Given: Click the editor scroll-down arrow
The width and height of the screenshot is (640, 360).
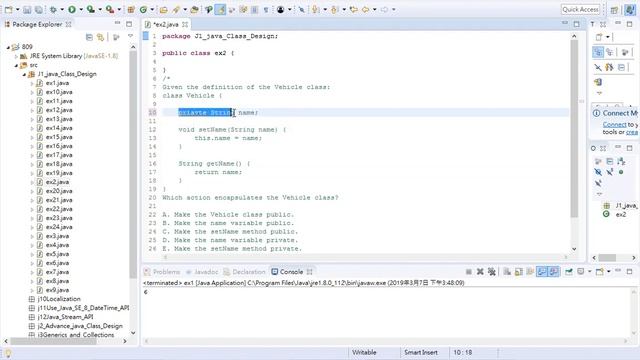Looking at the screenshot, I should coord(574,249).
